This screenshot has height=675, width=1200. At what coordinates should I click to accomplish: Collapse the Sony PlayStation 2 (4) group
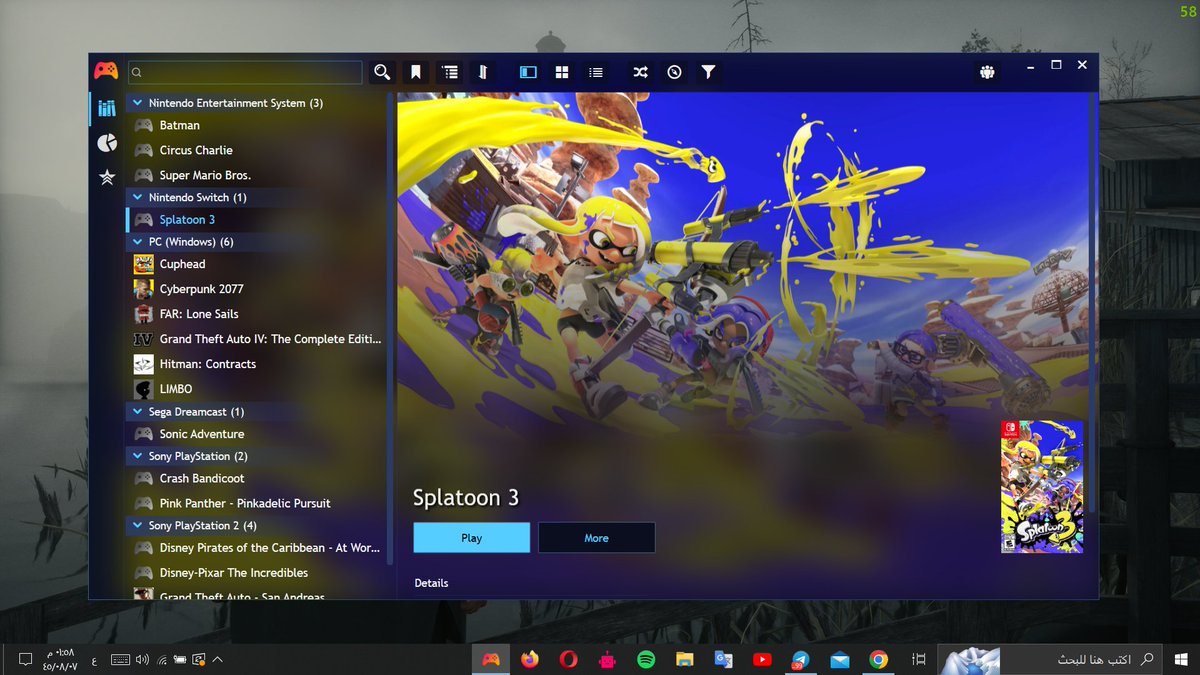click(x=138, y=525)
